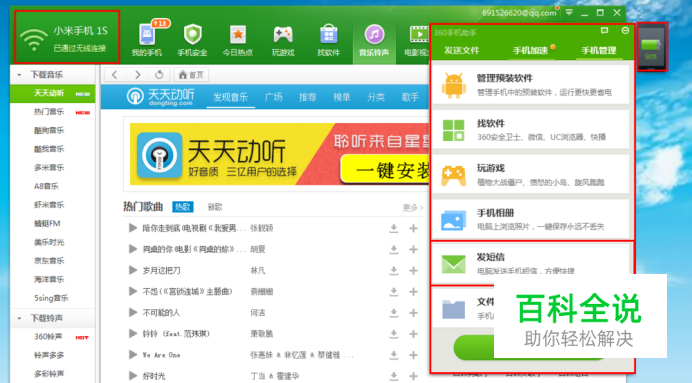Open the 分类 tab
The image size is (692, 383).
coord(376,97)
